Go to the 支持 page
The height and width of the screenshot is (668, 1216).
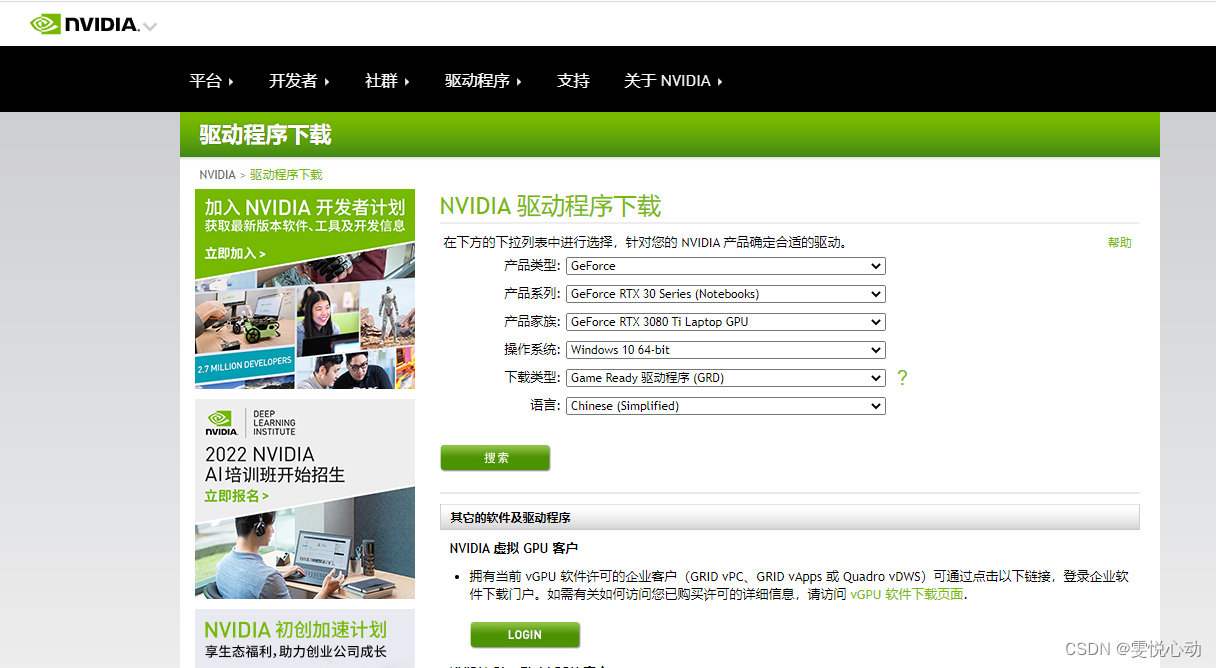click(573, 81)
